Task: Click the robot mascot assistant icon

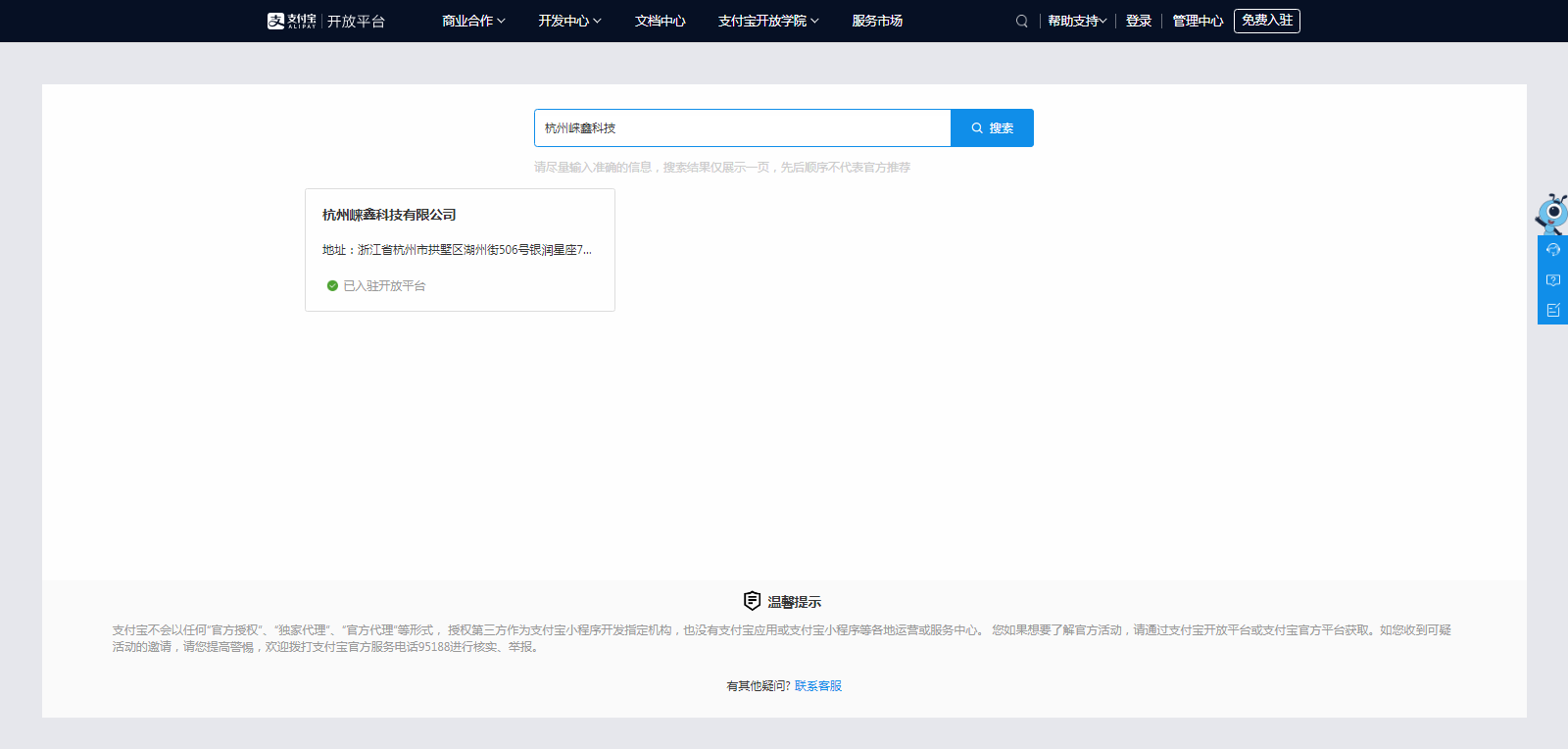Action: coord(1551,214)
